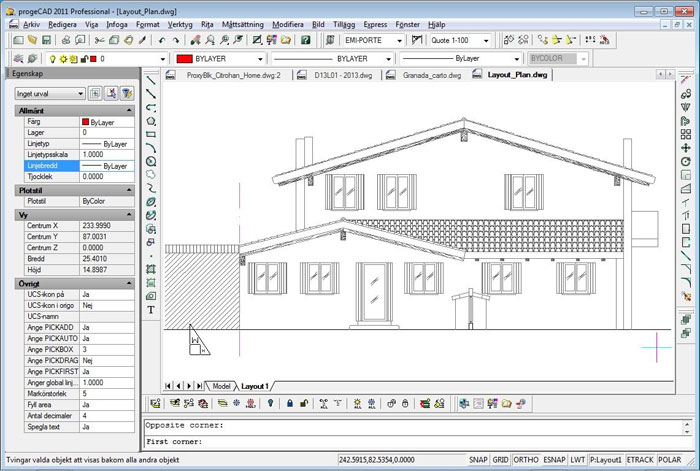Click the Quick select icon in Egenskap panel
This screenshot has width=700, height=471.
(x=127, y=93)
